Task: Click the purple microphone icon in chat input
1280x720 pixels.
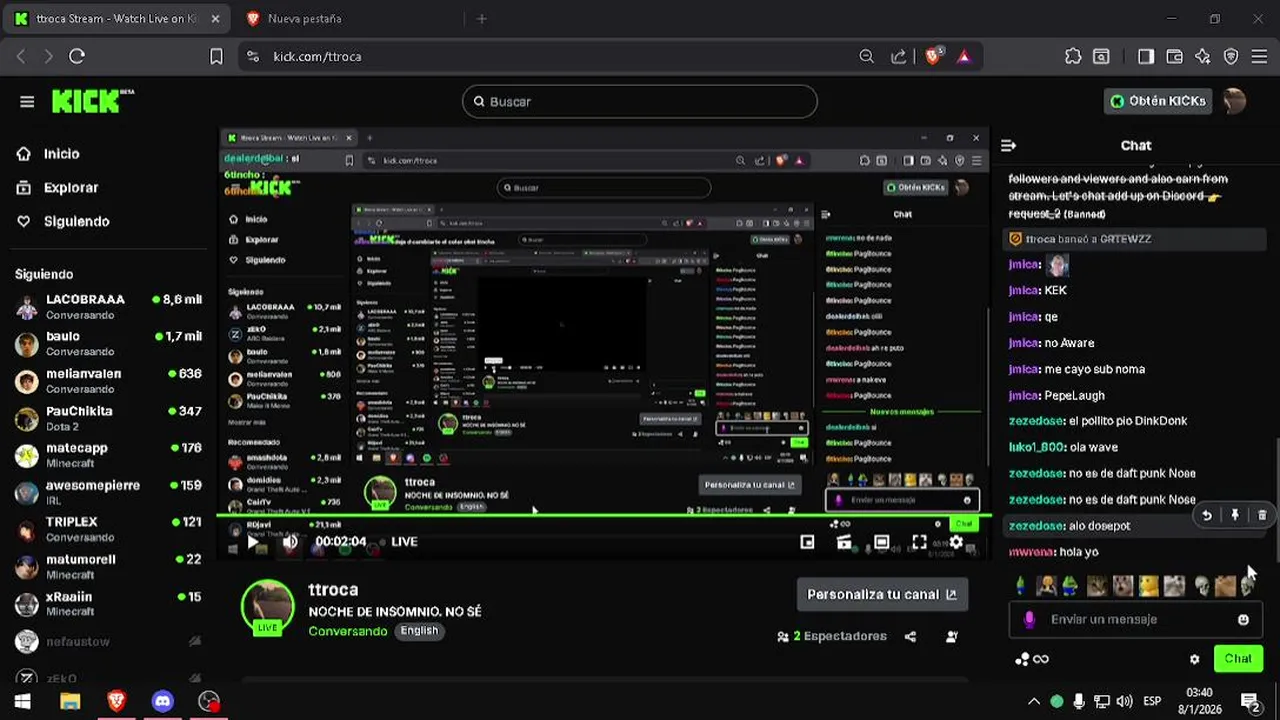Action: click(x=1029, y=619)
